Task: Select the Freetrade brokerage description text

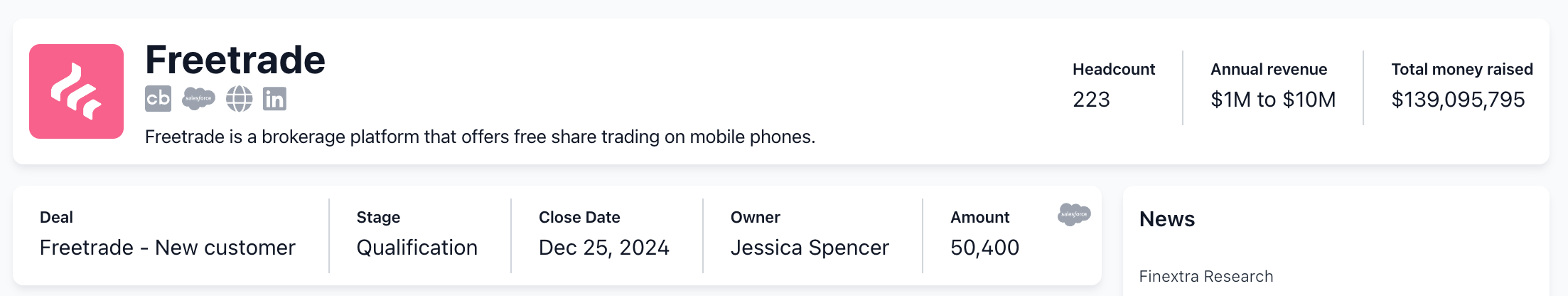Action: 480,137
